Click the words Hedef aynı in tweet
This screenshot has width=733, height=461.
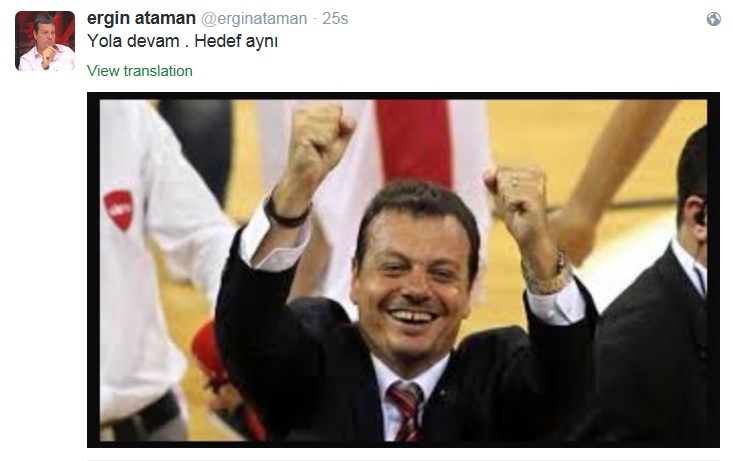[x=236, y=42]
